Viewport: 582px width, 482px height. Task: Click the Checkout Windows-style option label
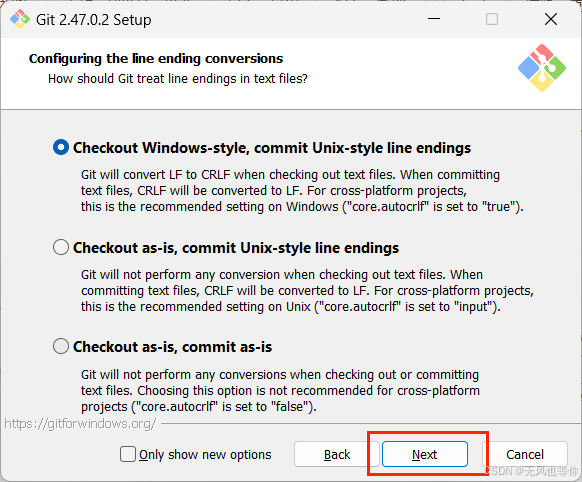click(272, 148)
